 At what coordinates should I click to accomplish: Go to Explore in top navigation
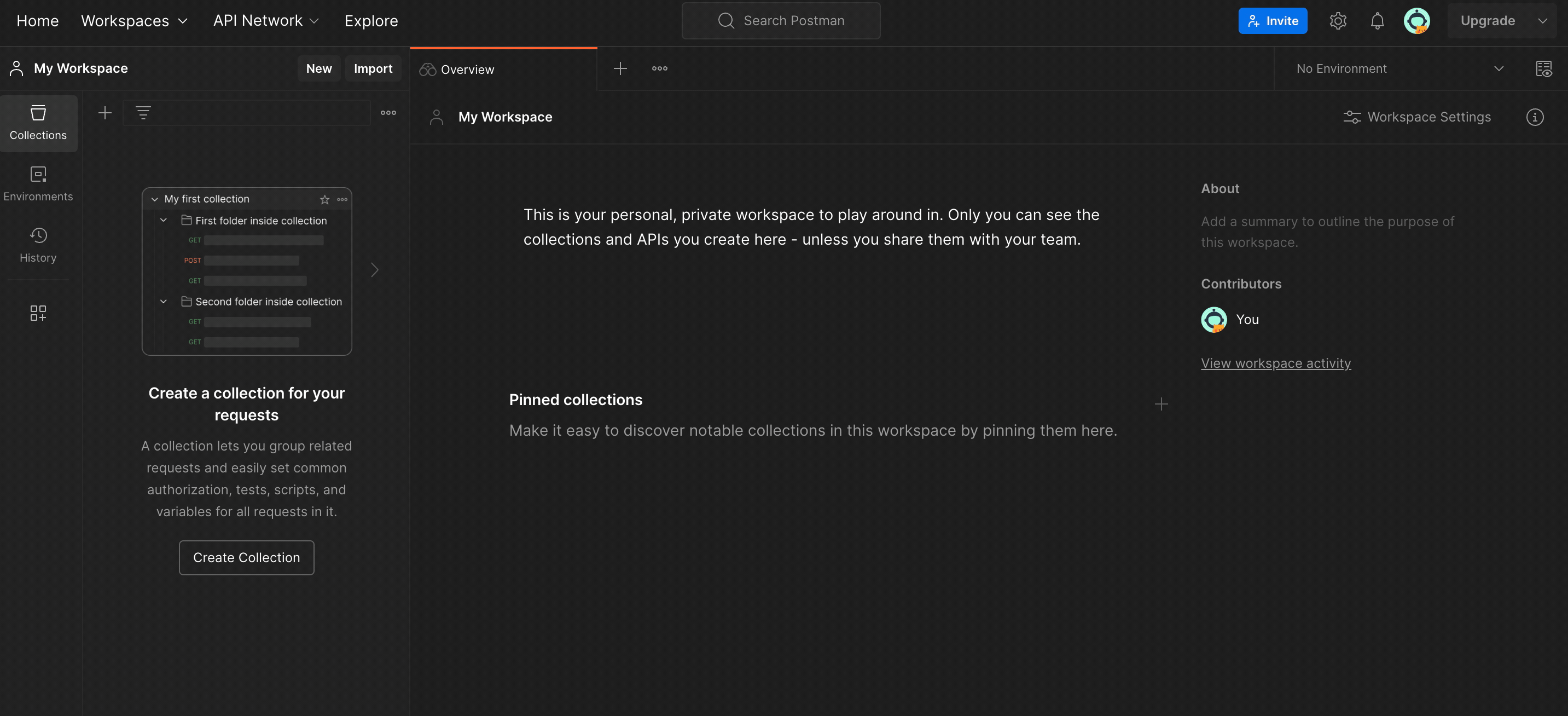pos(371,21)
